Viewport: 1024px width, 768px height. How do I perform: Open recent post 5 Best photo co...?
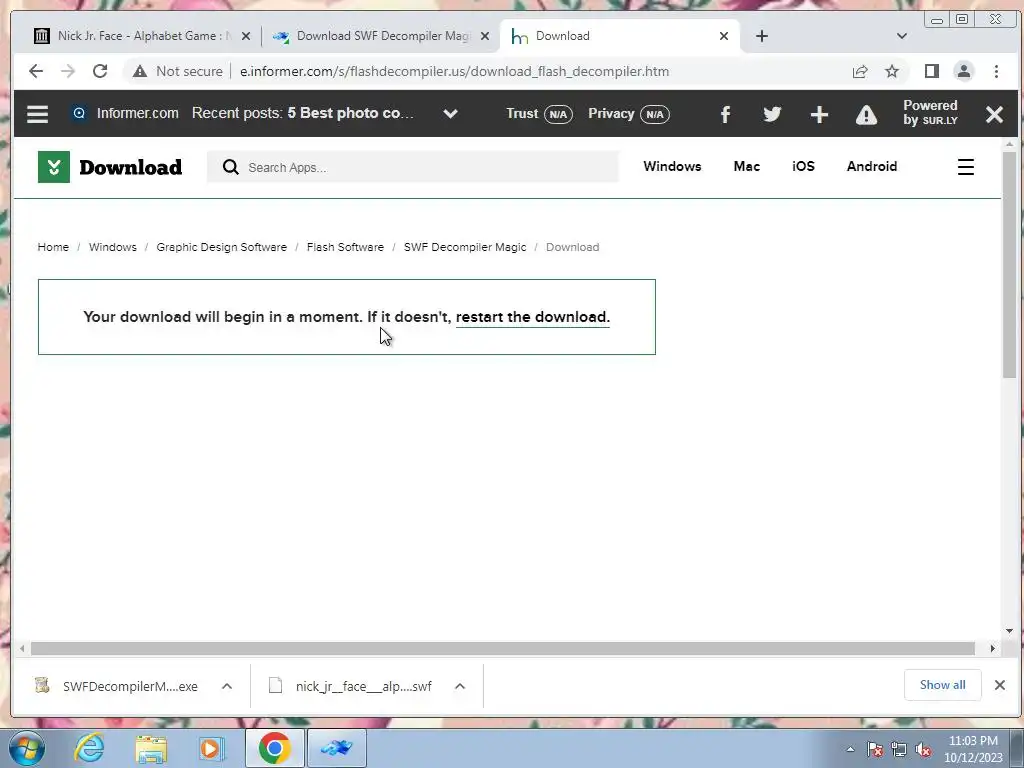(351, 113)
